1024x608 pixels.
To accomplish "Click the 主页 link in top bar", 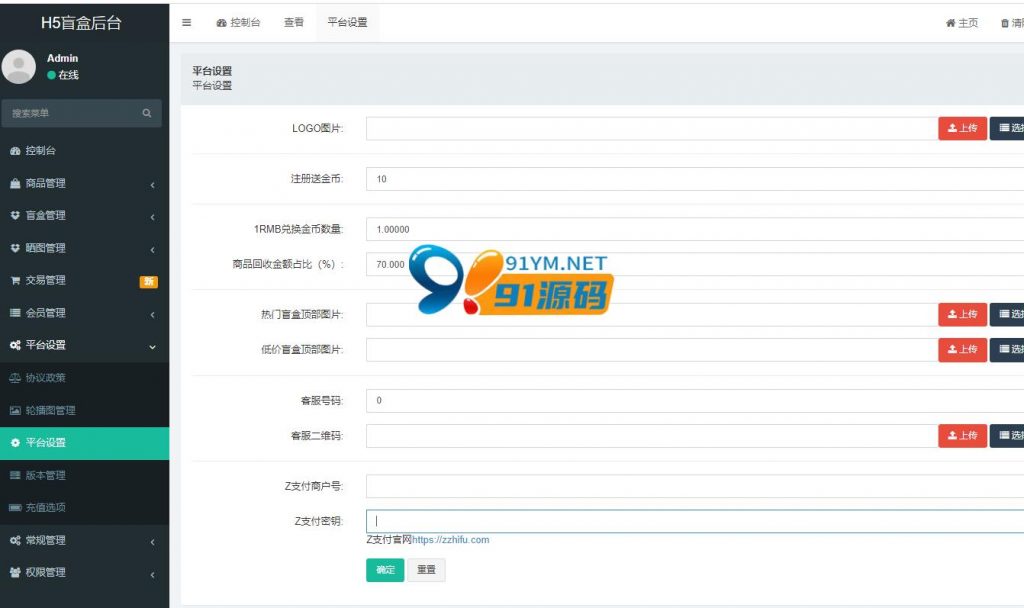I will 962,23.
